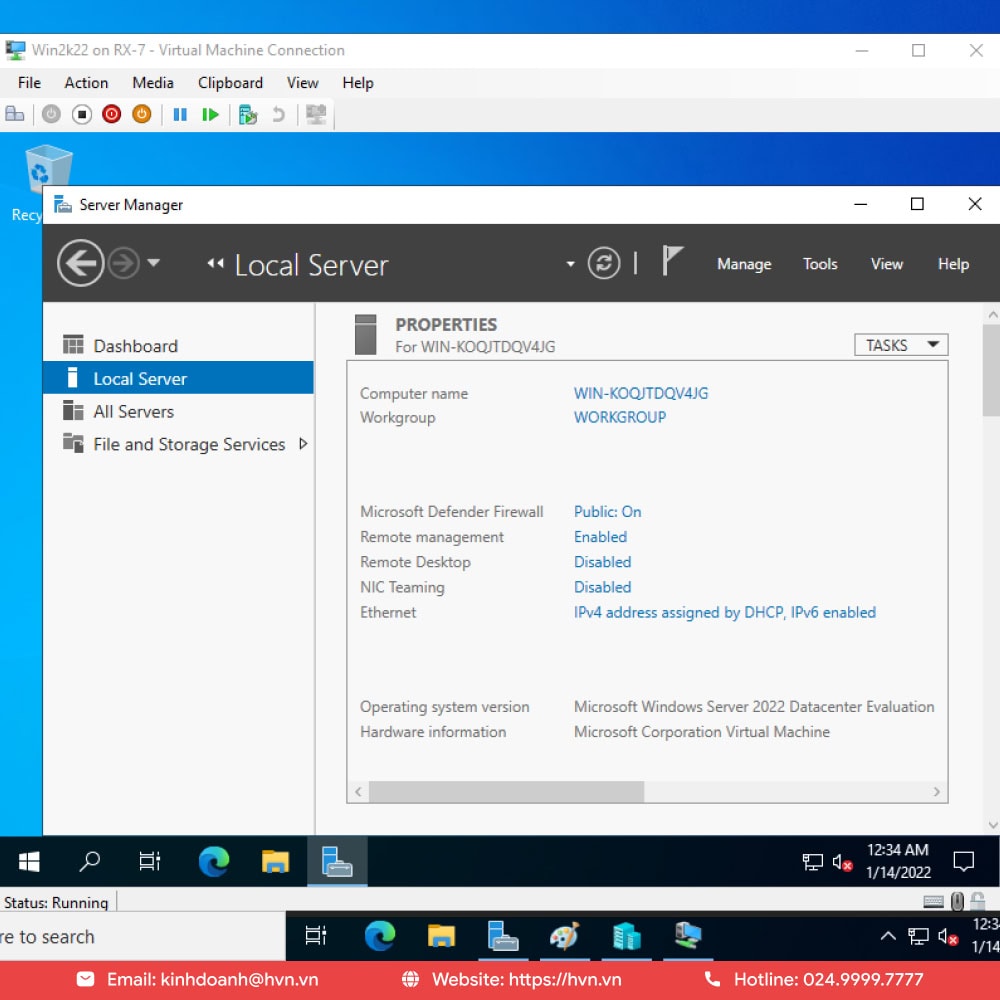Go back in Server Manager navigation

(80, 263)
